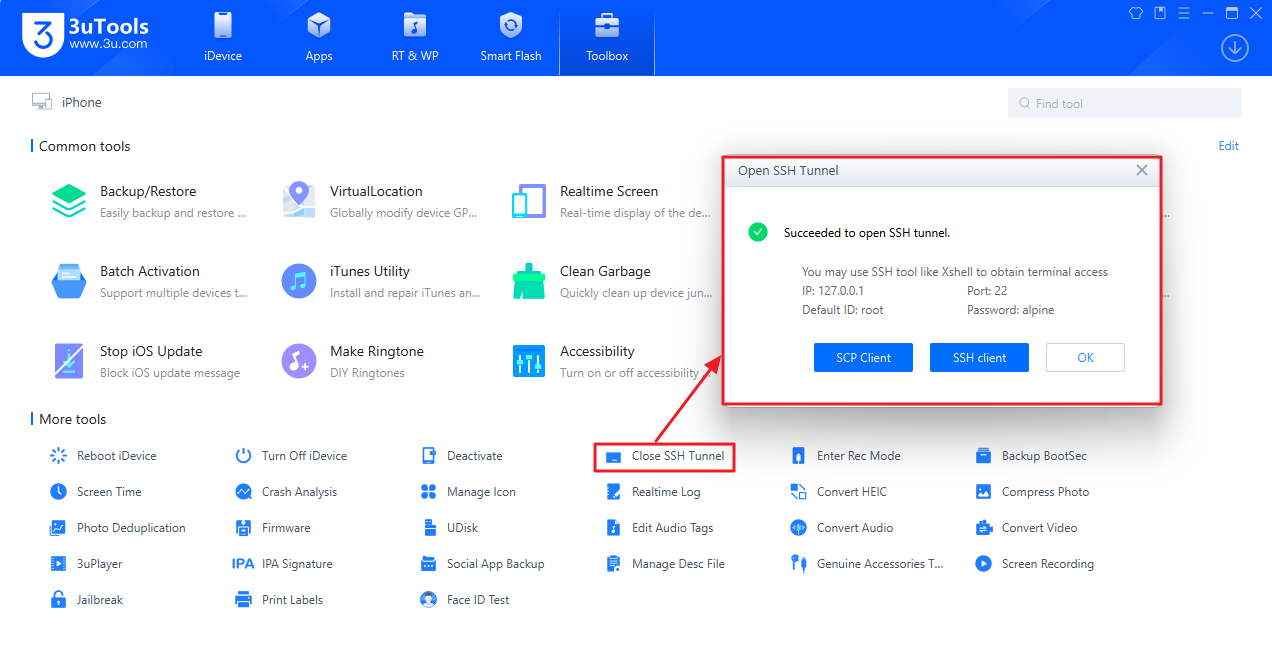Open the IPA Signature tool

click(x=283, y=564)
